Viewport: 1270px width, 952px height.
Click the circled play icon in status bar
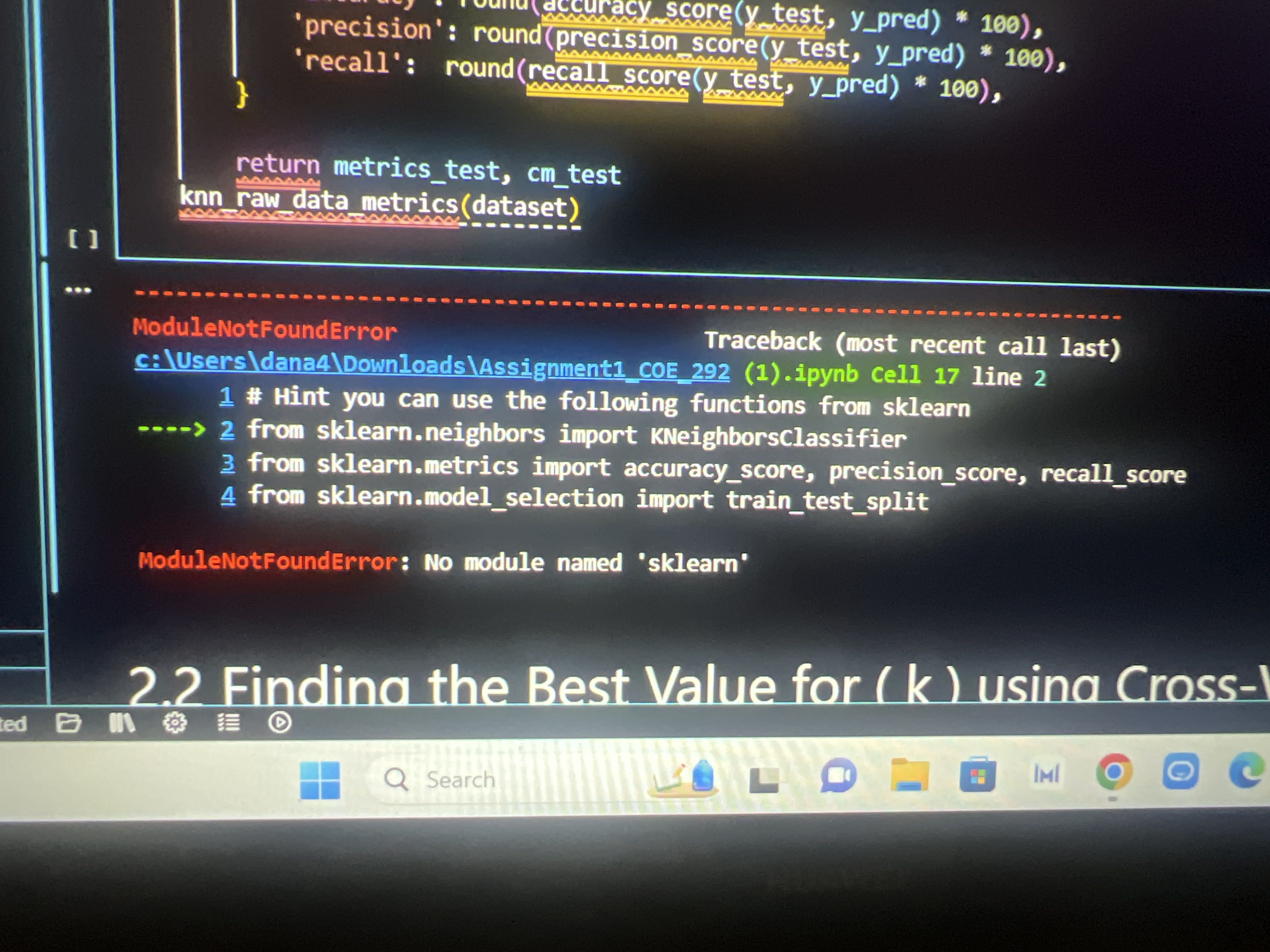[x=280, y=722]
